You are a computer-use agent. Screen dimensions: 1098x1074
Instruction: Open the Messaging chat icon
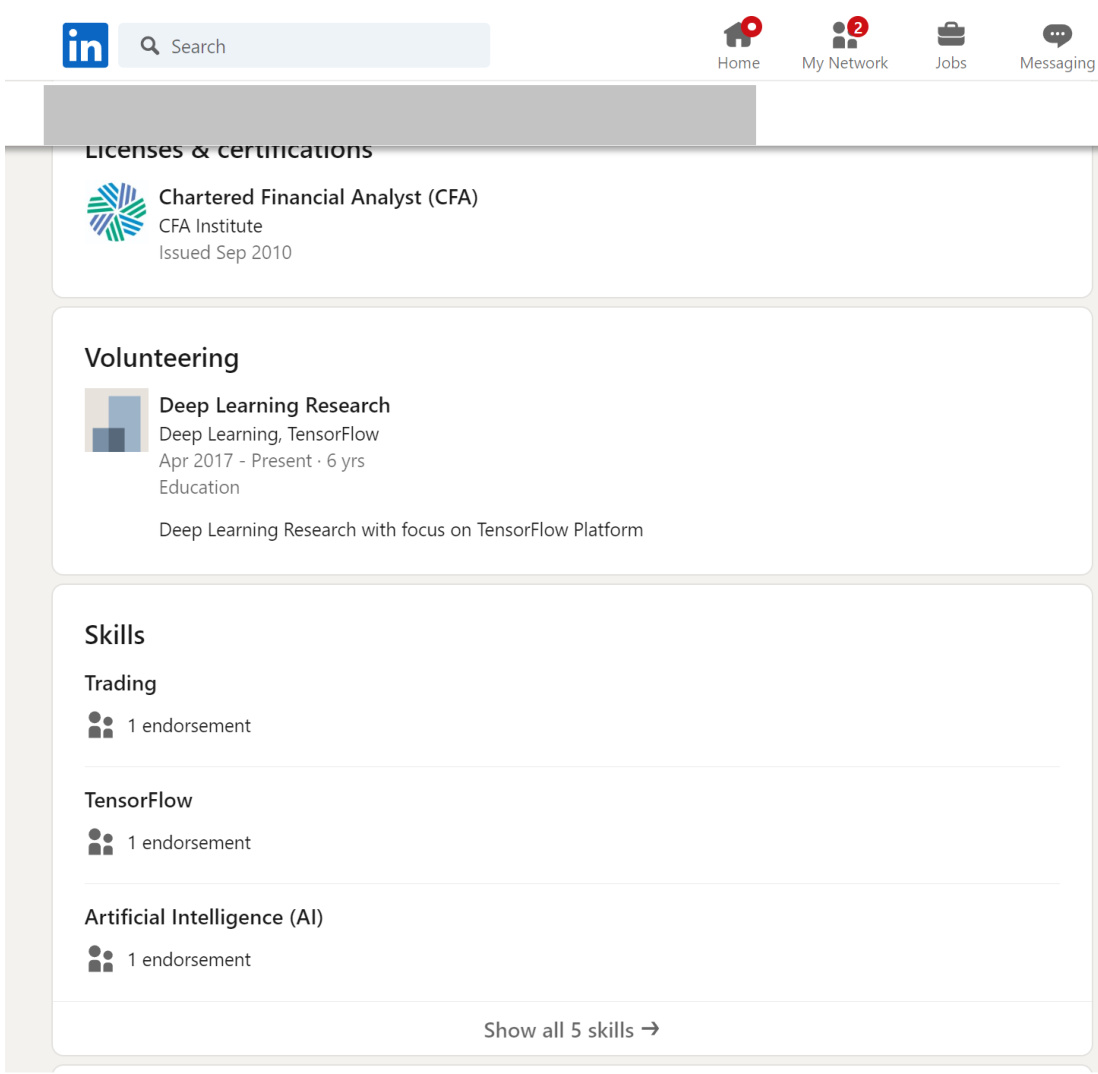click(1056, 36)
